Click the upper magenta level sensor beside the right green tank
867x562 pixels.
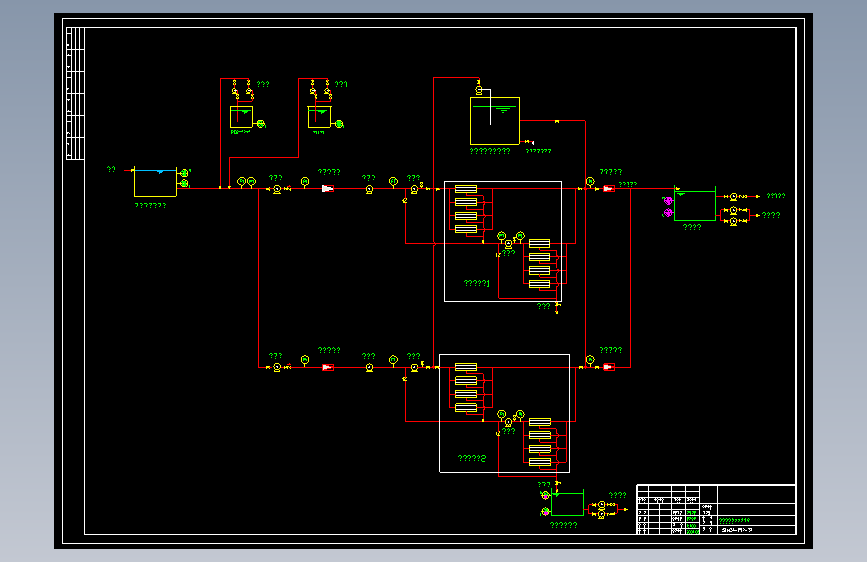pyautogui.click(x=668, y=201)
